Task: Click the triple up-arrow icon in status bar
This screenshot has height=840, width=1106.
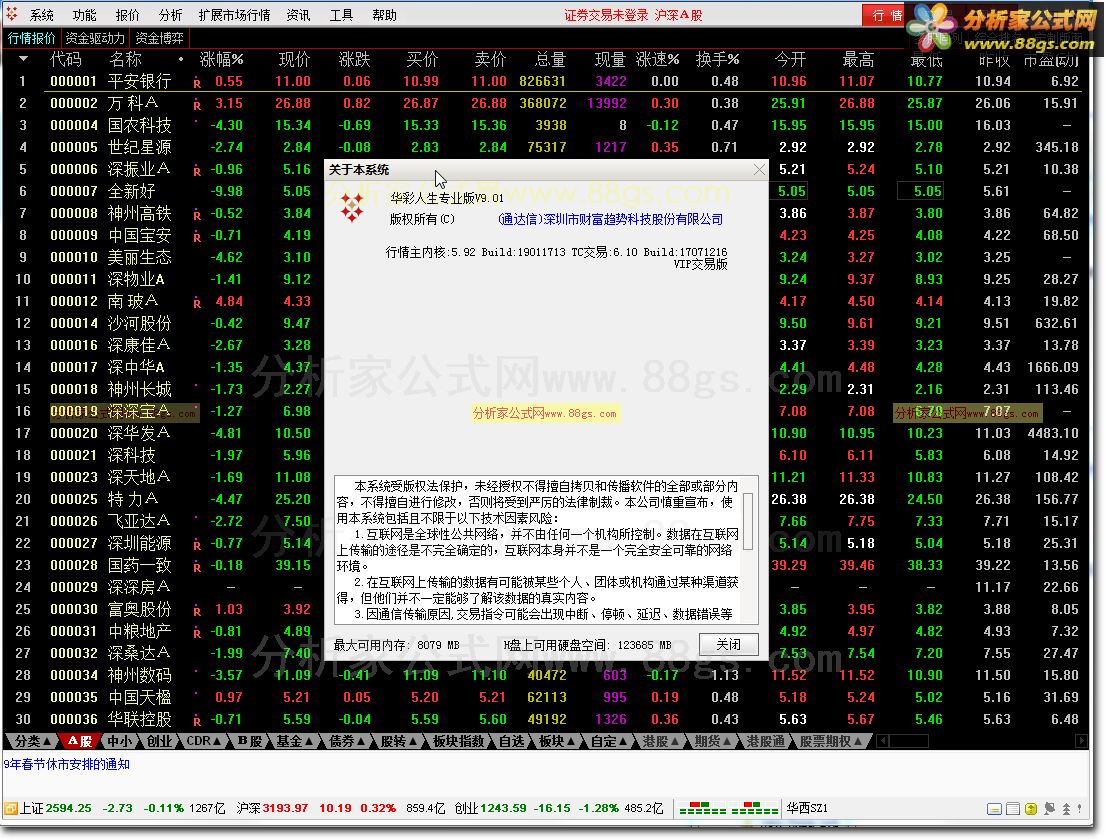Action: click(1066, 809)
